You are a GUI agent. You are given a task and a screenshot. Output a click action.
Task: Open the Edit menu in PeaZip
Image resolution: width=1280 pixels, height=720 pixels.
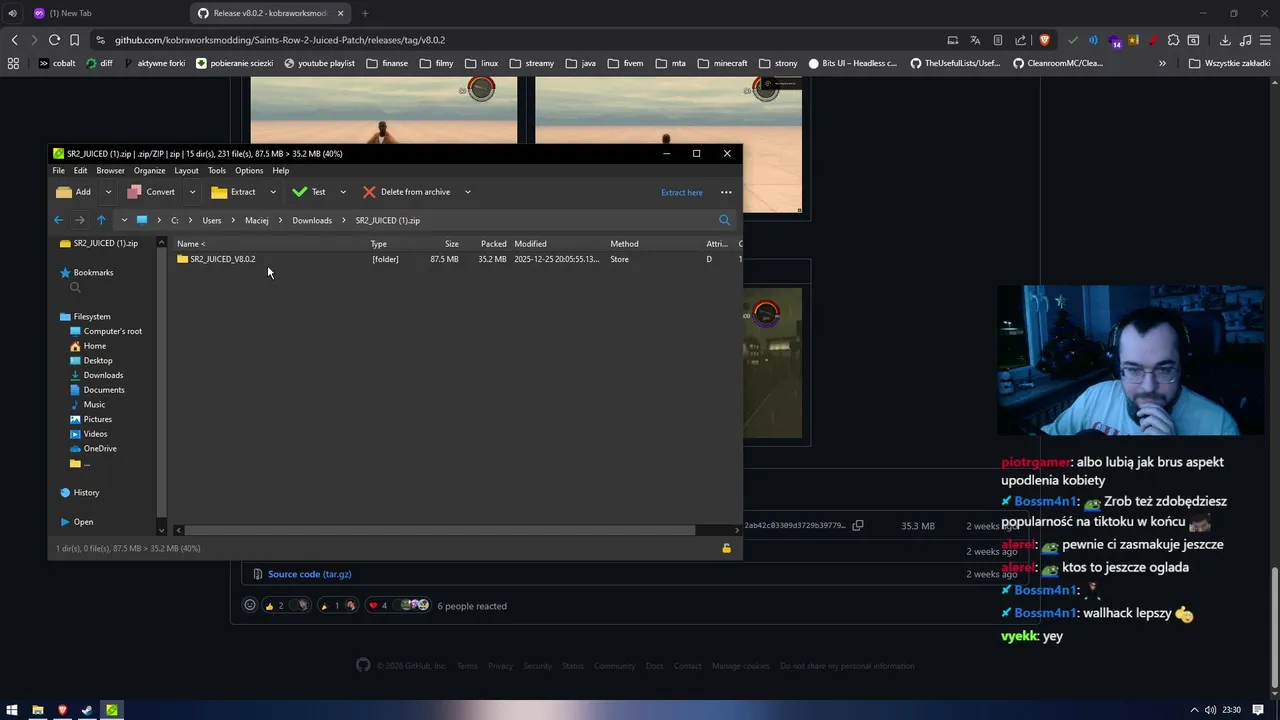click(x=80, y=171)
